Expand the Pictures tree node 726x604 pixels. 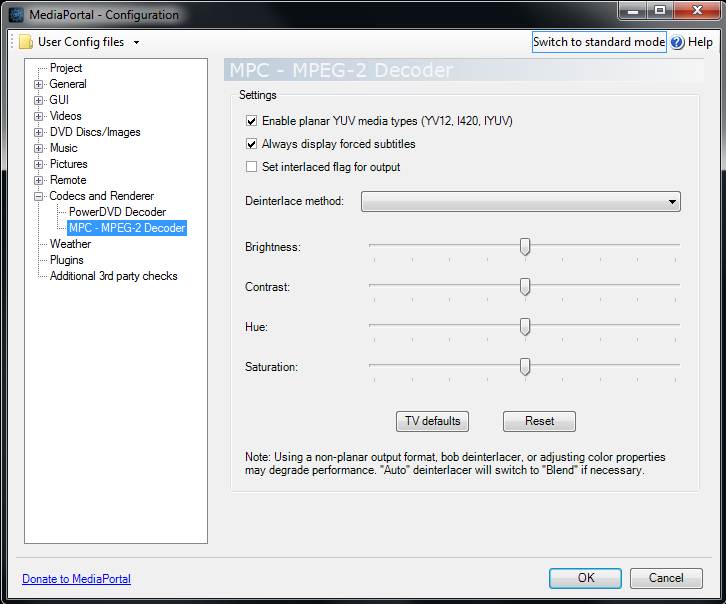click(x=38, y=164)
